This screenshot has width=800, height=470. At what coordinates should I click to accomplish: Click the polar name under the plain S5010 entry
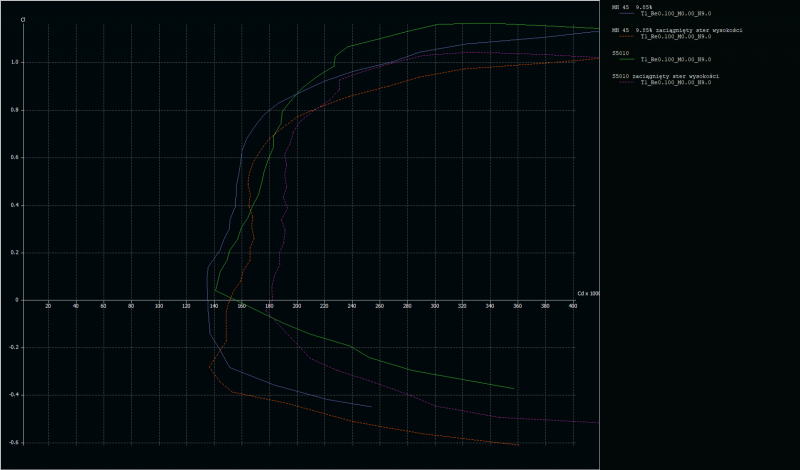click(x=675, y=60)
